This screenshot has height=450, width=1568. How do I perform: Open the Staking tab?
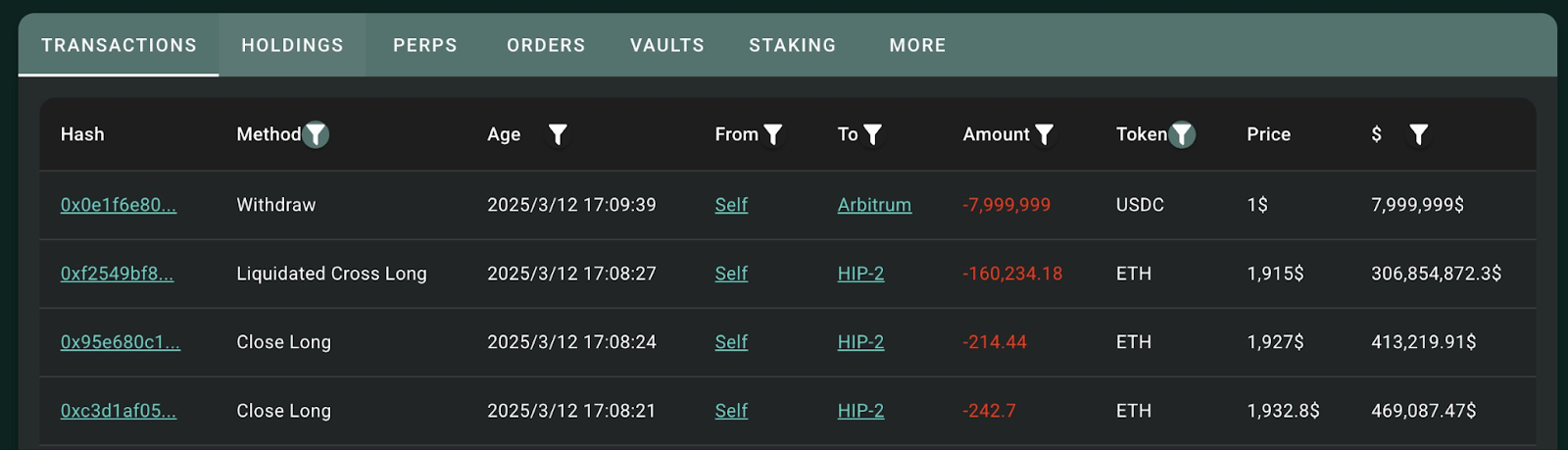793,45
